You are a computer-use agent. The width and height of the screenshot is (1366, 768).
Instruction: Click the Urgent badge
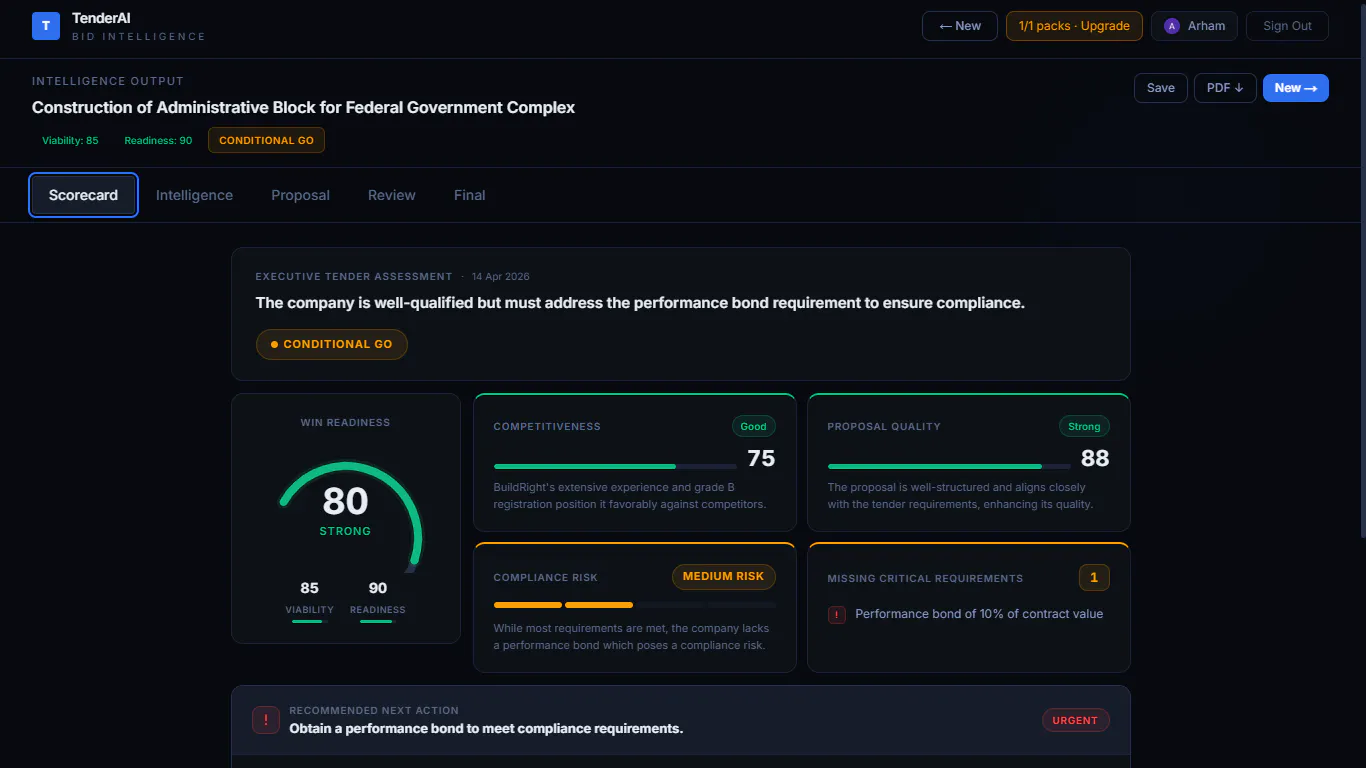coord(1075,720)
